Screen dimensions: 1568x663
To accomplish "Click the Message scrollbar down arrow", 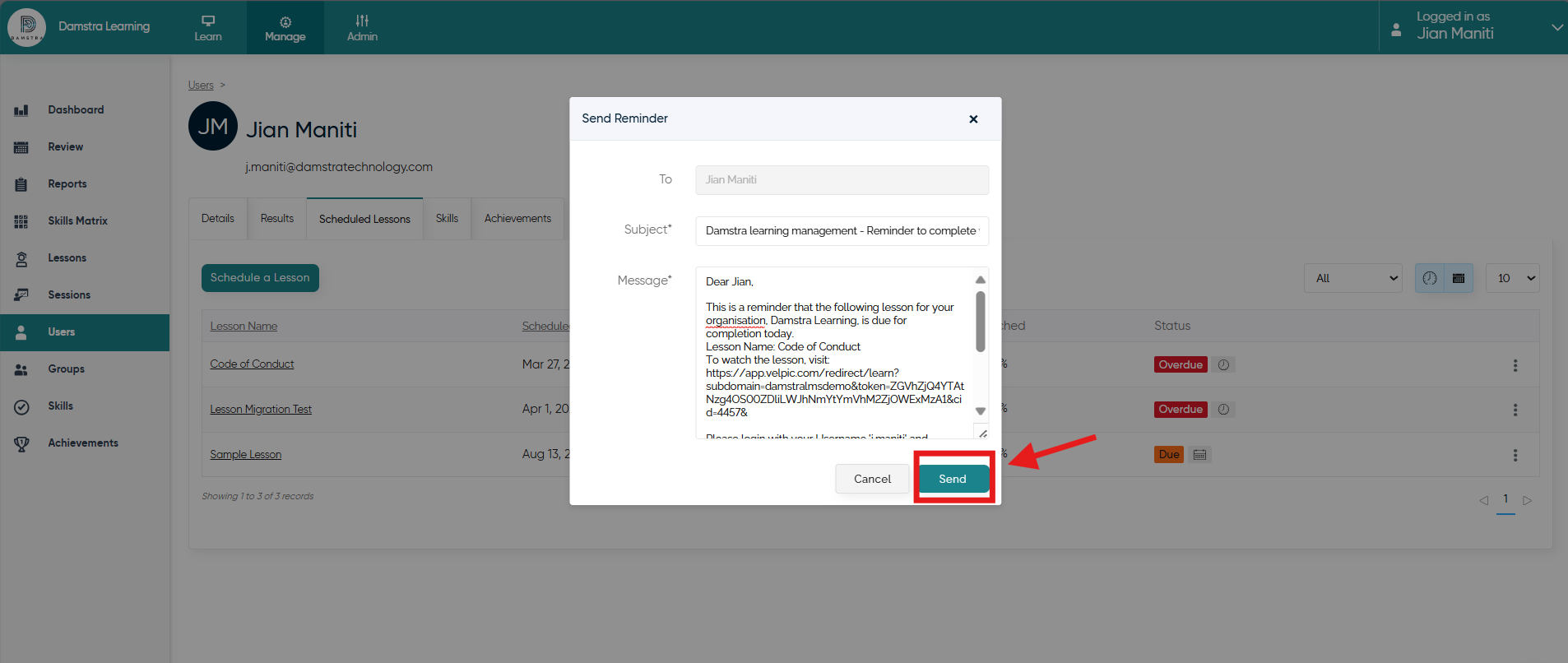I will pyautogui.click(x=981, y=411).
